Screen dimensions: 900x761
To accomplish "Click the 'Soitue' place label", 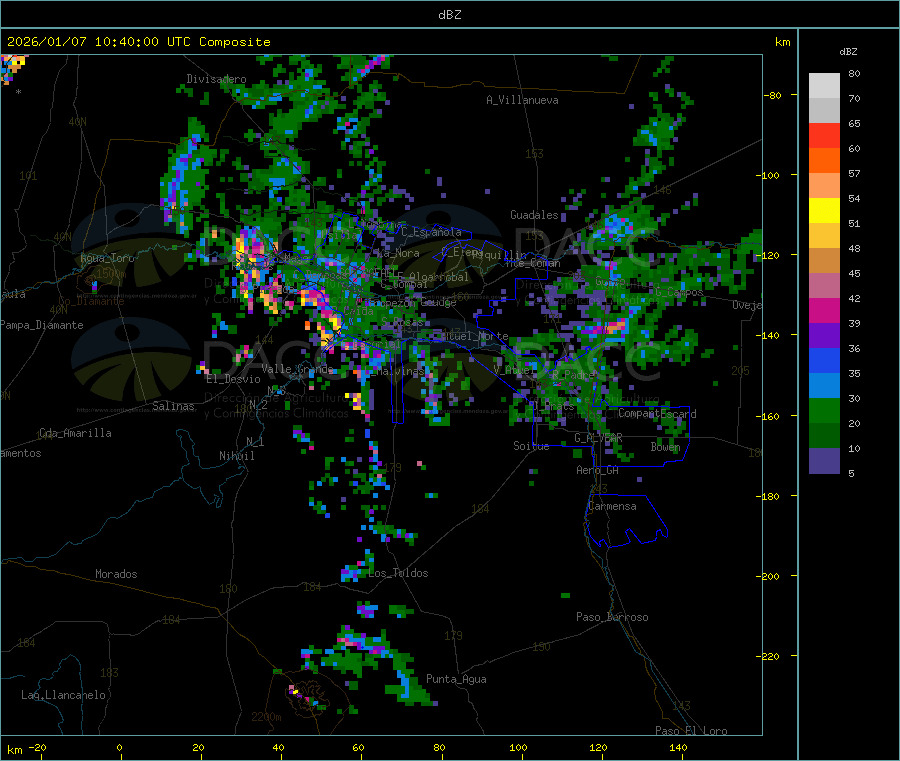I will [x=531, y=446].
